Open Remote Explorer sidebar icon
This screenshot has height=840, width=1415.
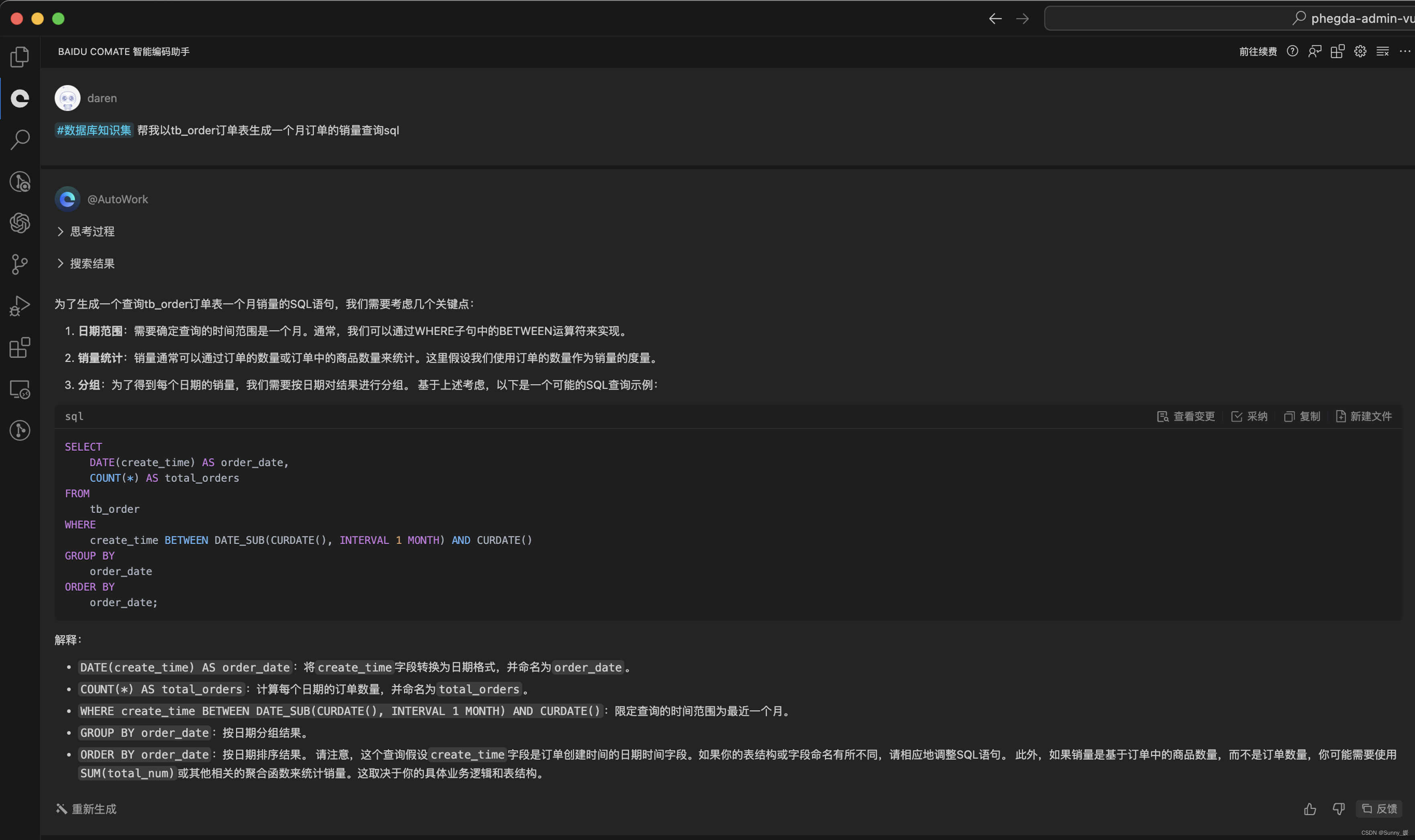20,389
